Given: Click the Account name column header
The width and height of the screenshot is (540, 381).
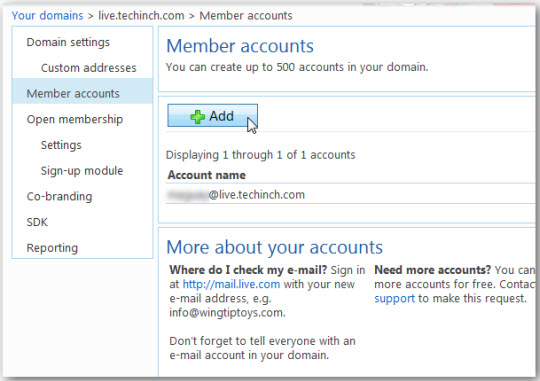Looking at the screenshot, I should [206, 175].
